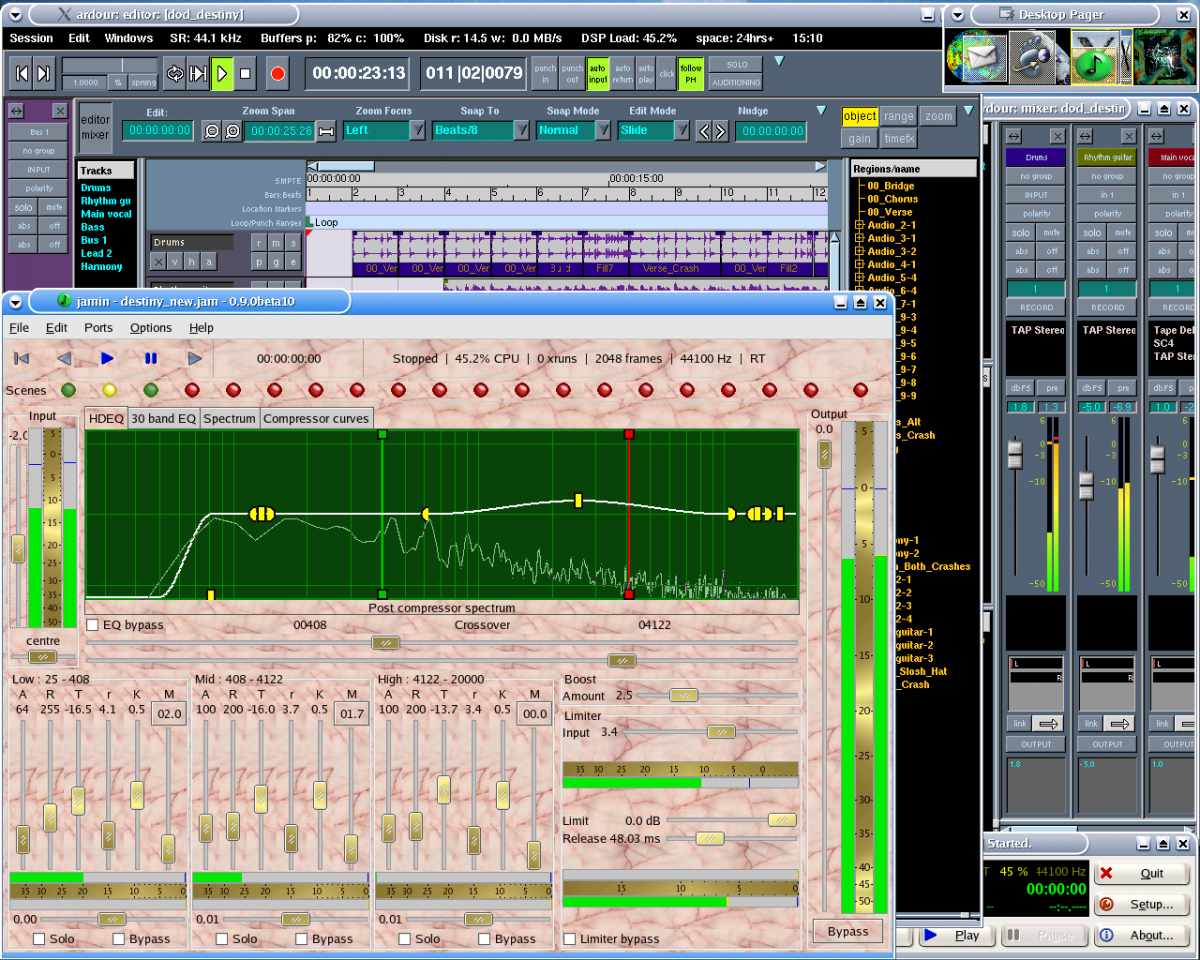Enable the EQ bypass checkbox
1200x960 pixels.
(x=93, y=625)
